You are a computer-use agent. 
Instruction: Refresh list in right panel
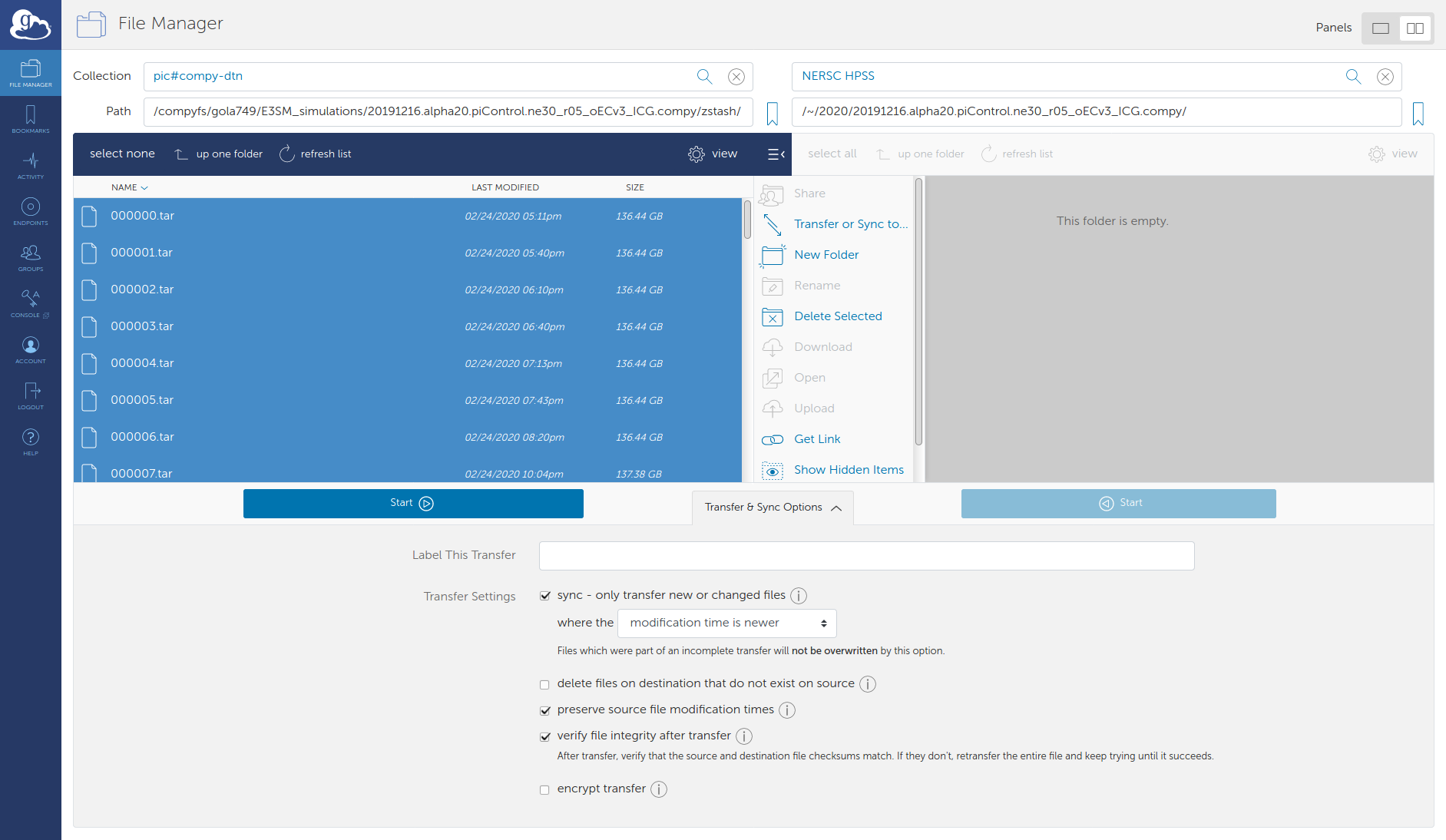pyautogui.click(x=1017, y=154)
